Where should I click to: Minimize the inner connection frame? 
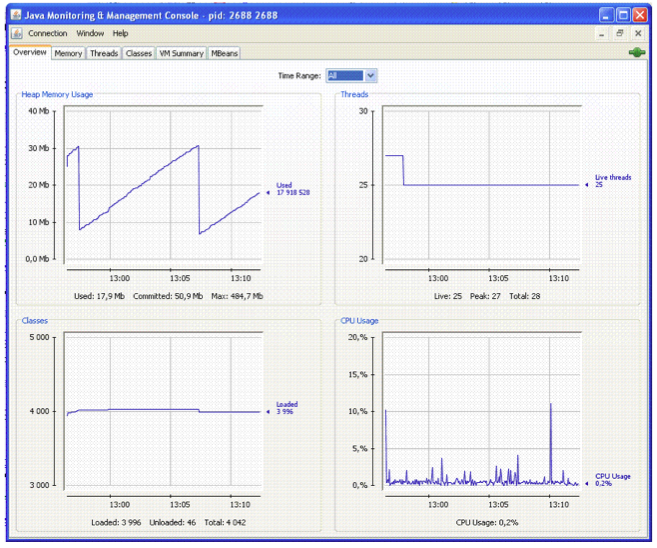pos(602,34)
